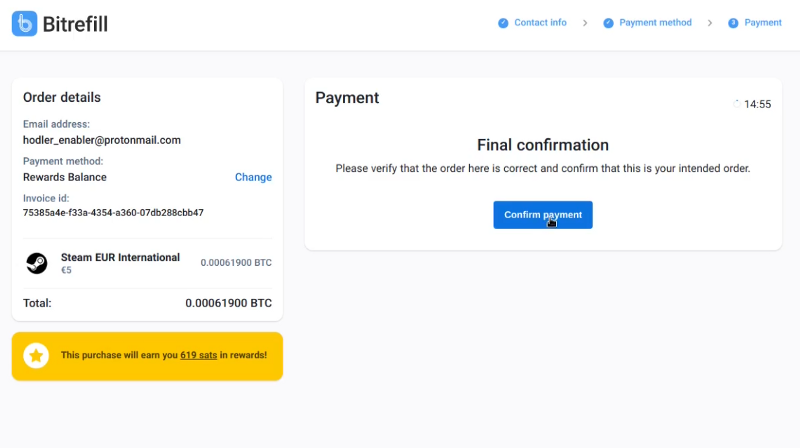800x448 pixels.
Task: Click the yellow rewards banner
Action: (x=147, y=356)
